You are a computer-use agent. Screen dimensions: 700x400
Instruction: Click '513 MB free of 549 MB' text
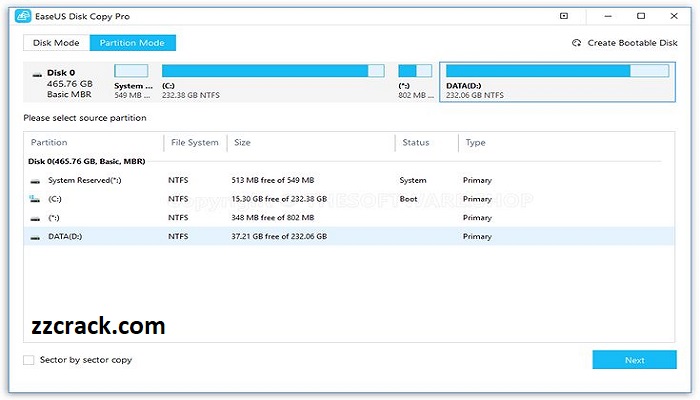(x=273, y=180)
